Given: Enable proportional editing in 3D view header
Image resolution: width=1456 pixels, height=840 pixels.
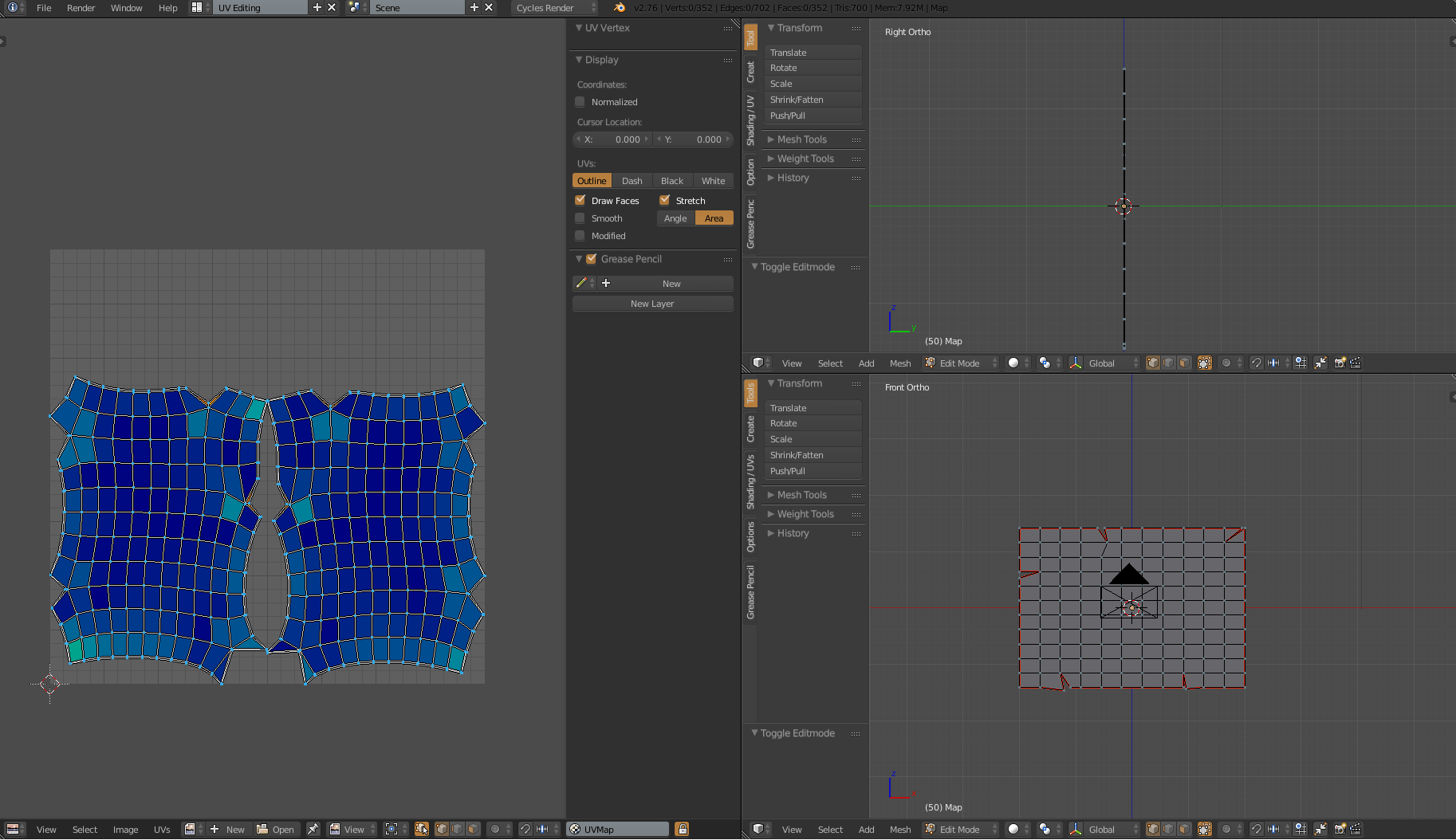Looking at the screenshot, I should coord(1226,363).
